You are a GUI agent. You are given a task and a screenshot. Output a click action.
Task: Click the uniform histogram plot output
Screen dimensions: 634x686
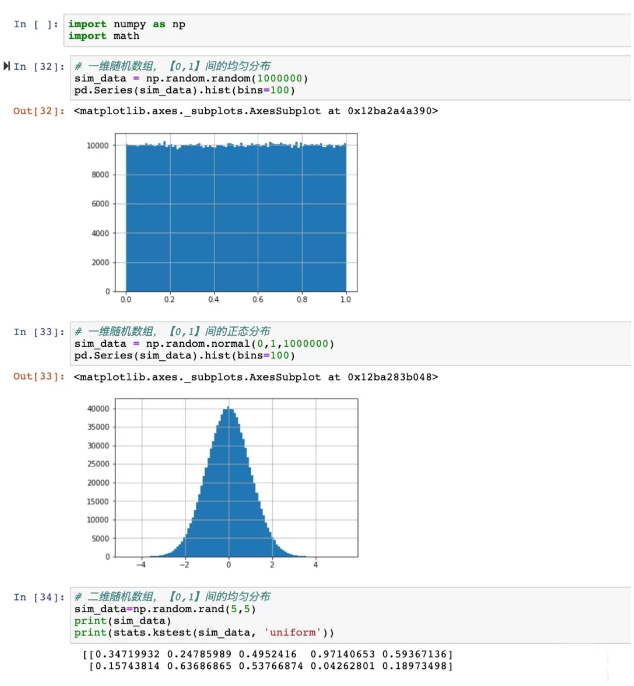[222, 219]
